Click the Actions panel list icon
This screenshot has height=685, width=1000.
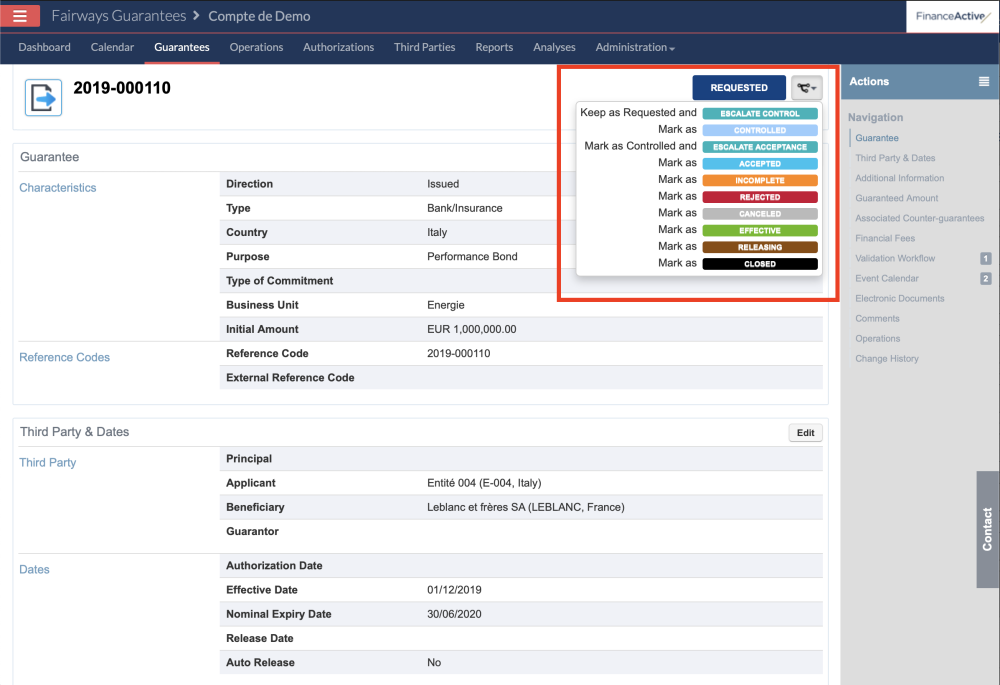[x=984, y=82]
